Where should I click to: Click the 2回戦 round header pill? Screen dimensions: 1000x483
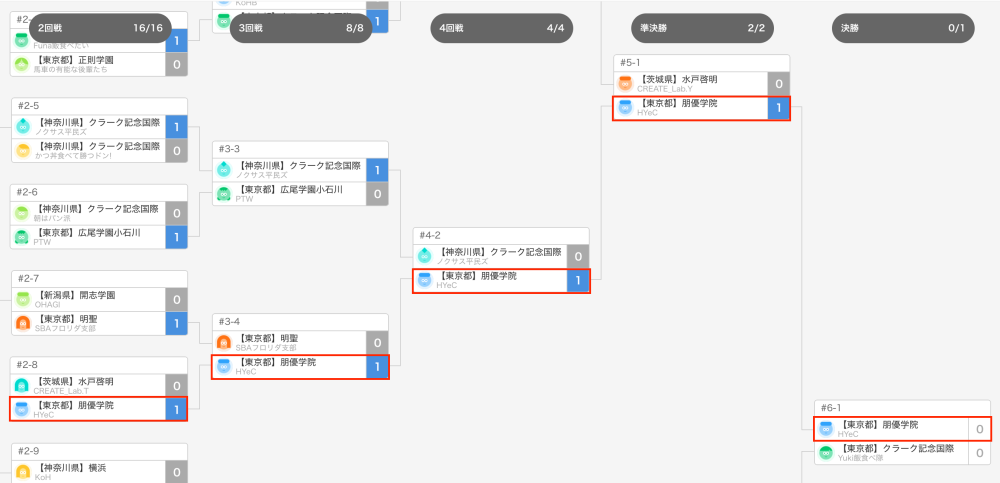pos(100,28)
